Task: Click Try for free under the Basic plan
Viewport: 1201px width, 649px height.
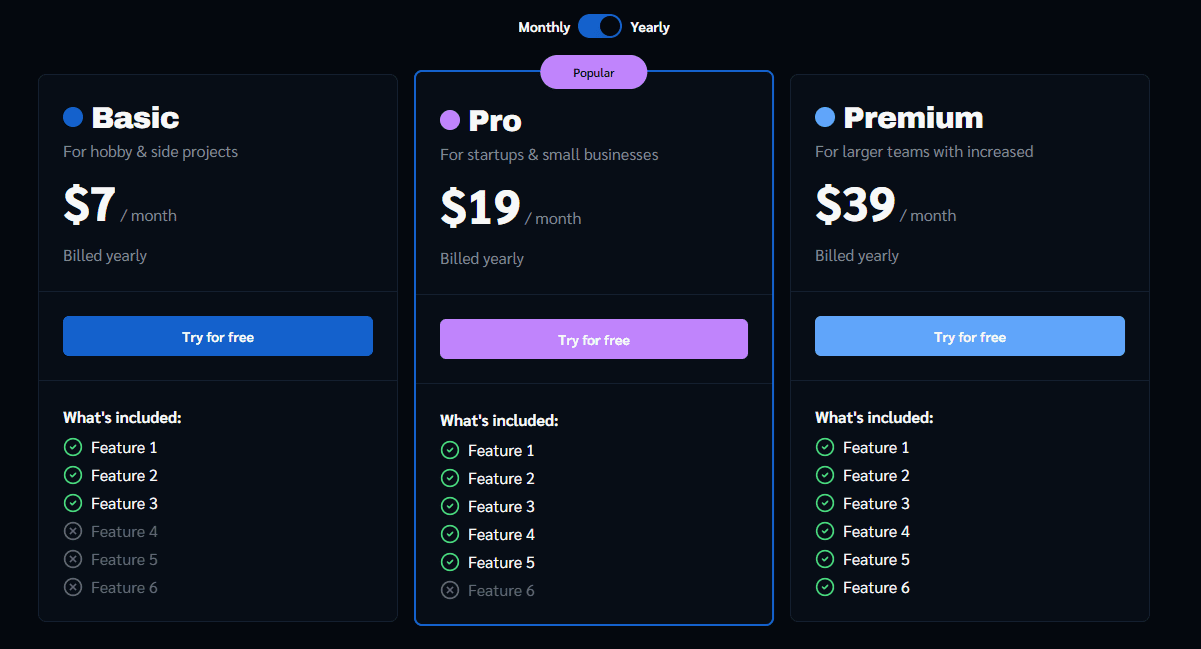Action: pyautogui.click(x=217, y=336)
